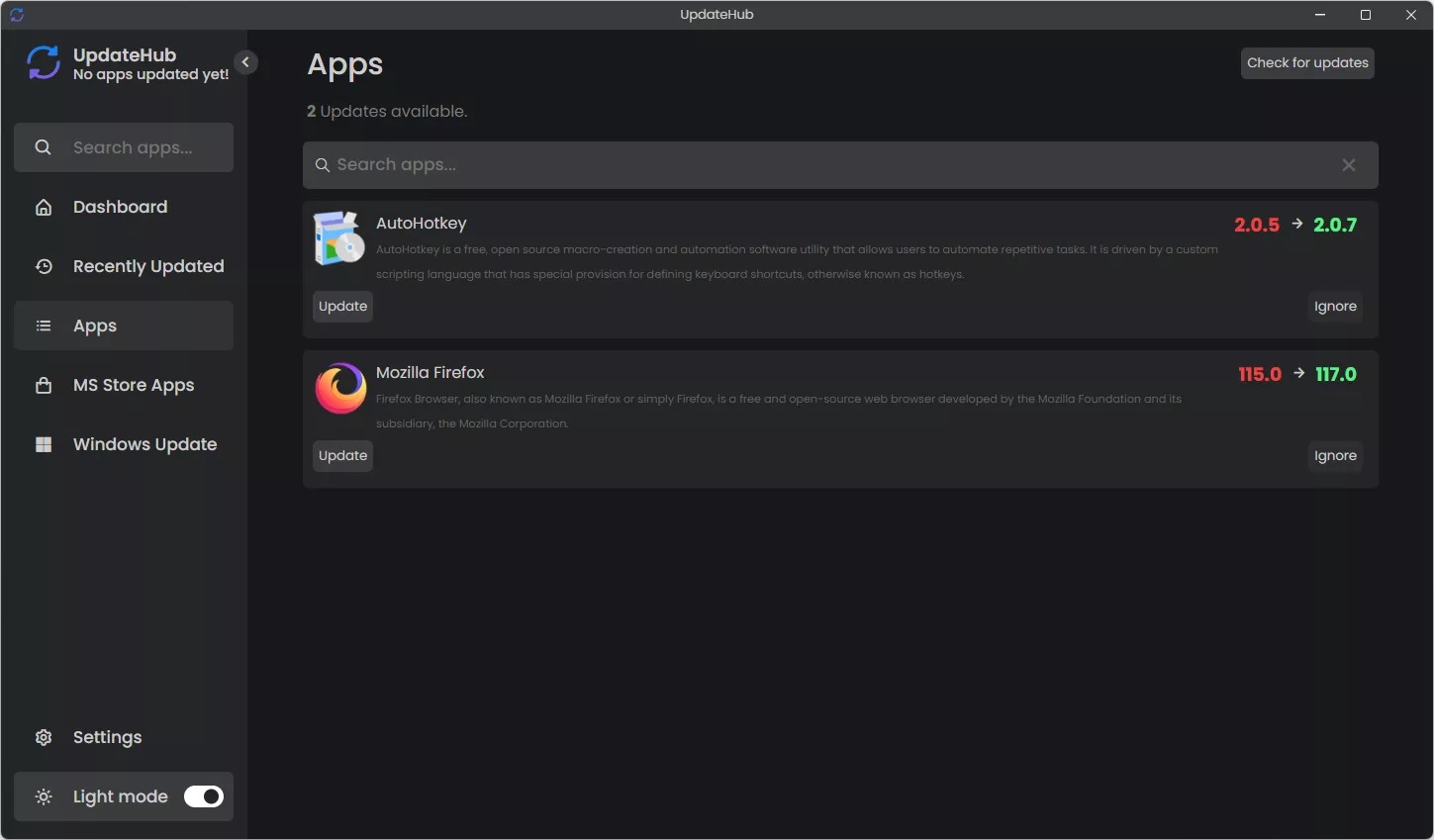This screenshot has width=1434, height=840.
Task: Click the Windows Update icon in sidebar
Action: 44,444
